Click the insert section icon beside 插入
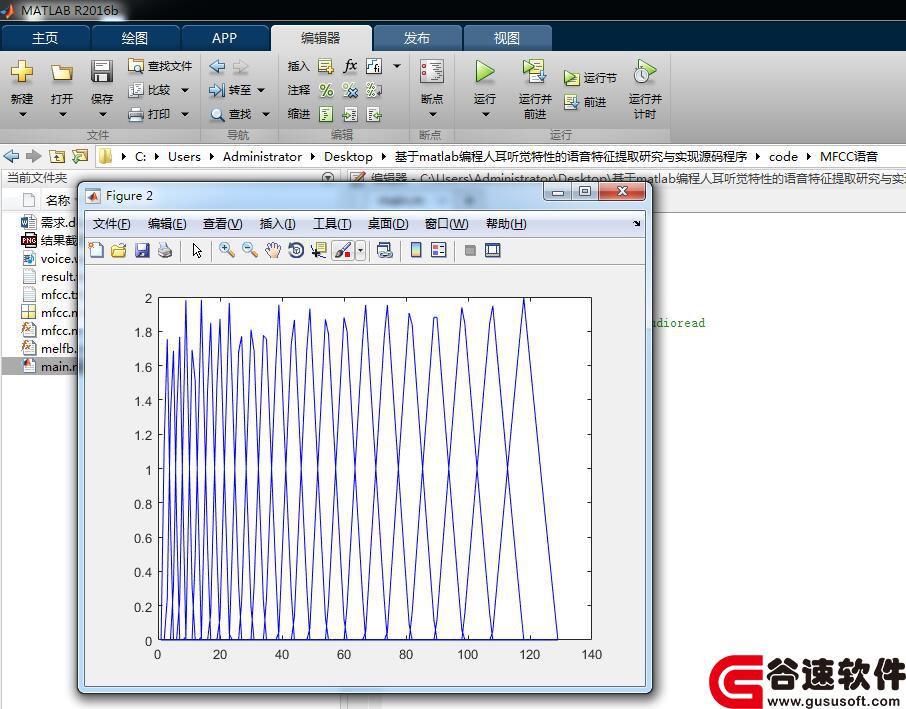The height and width of the screenshot is (709, 906). [325, 66]
